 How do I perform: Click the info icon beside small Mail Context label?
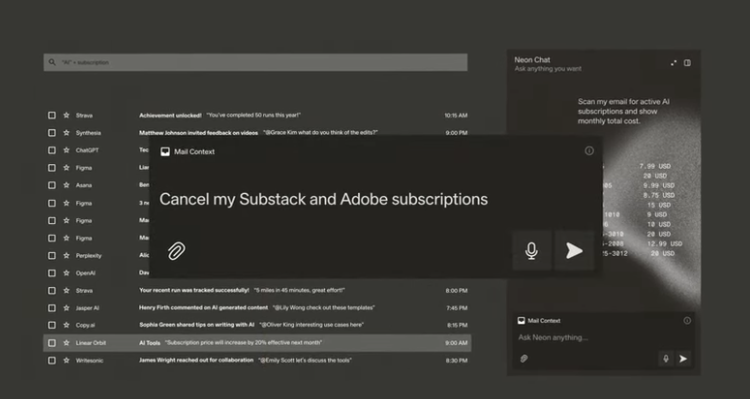pos(687,321)
